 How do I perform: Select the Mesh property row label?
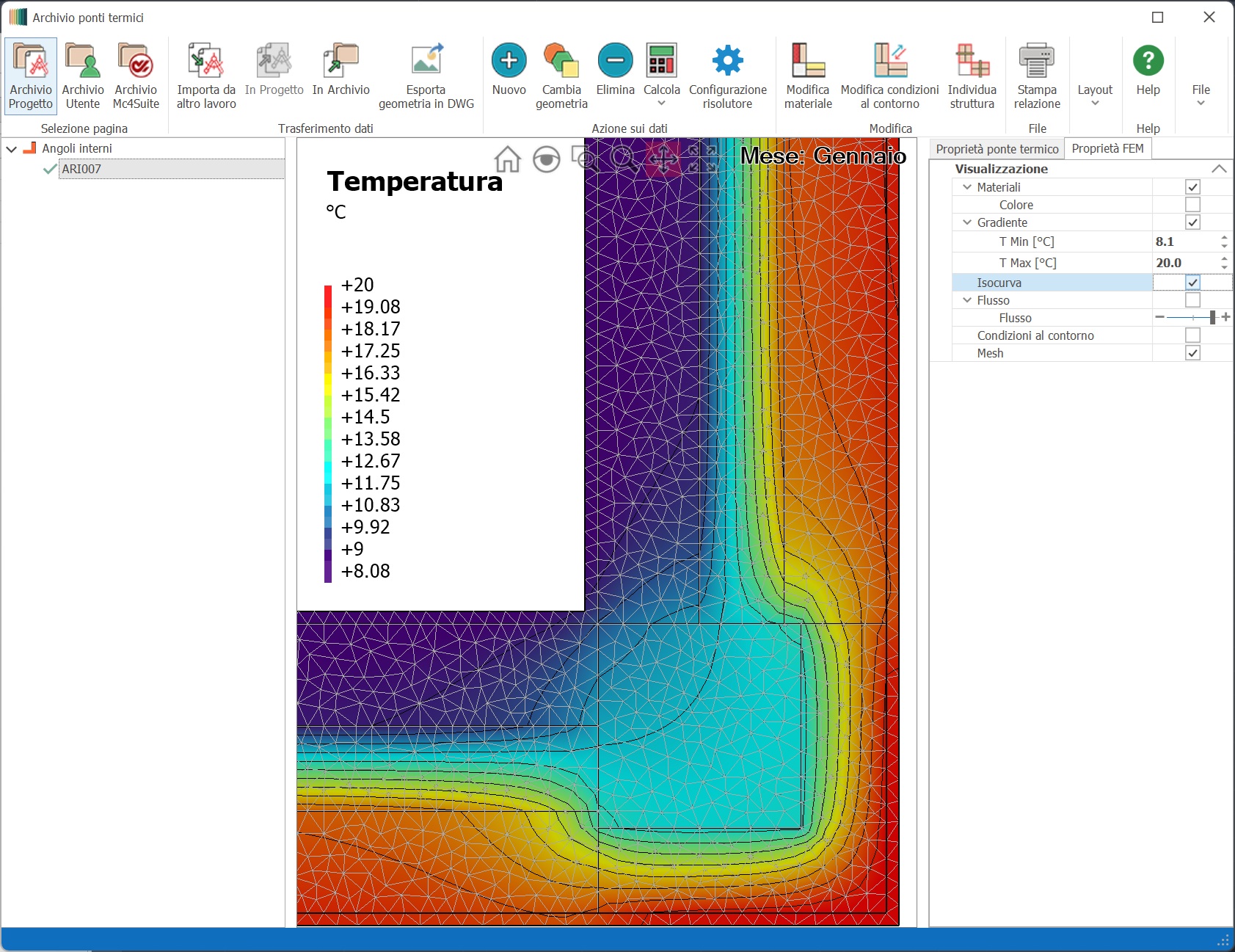click(990, 353)
